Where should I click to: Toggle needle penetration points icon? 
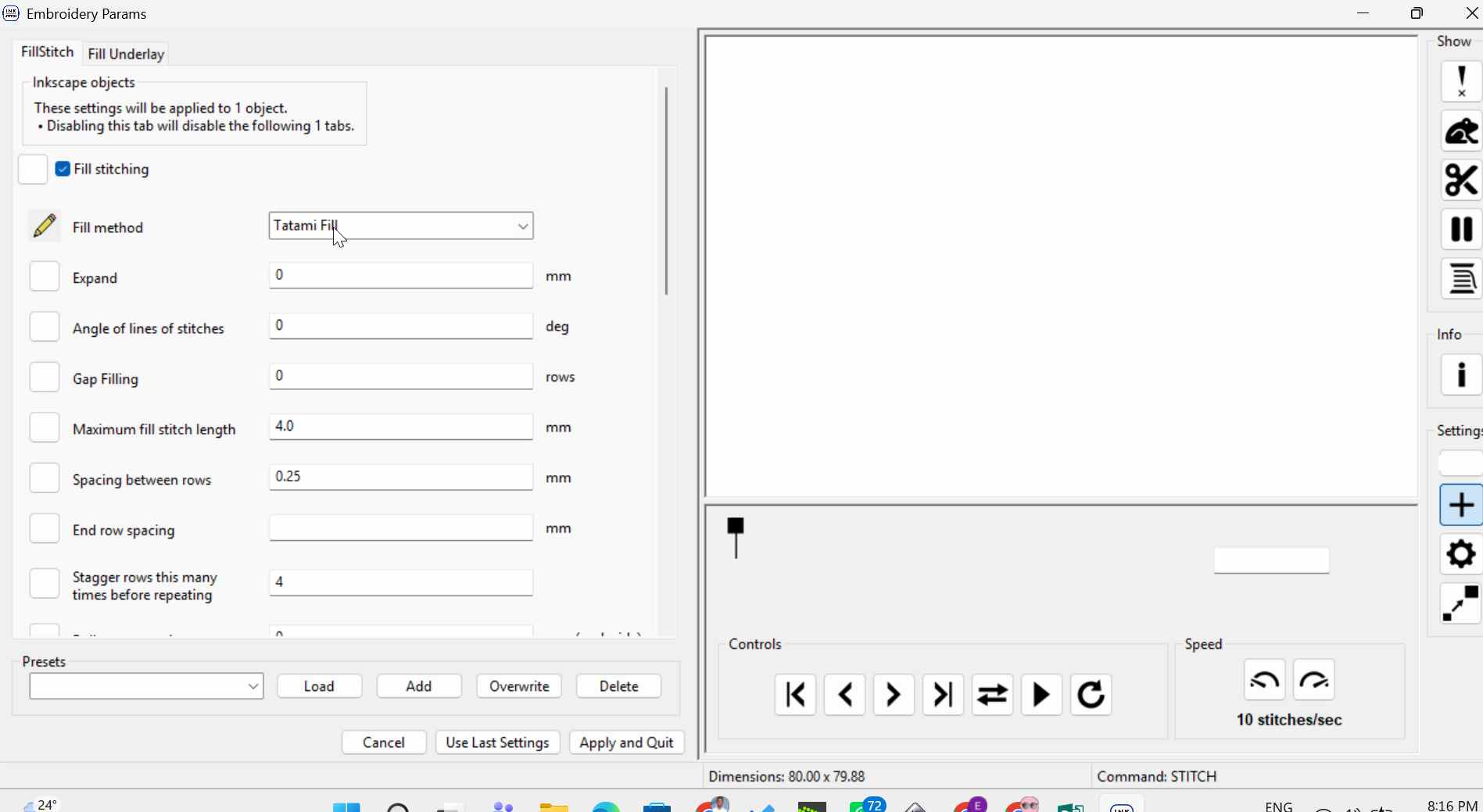pos(1461,81)
